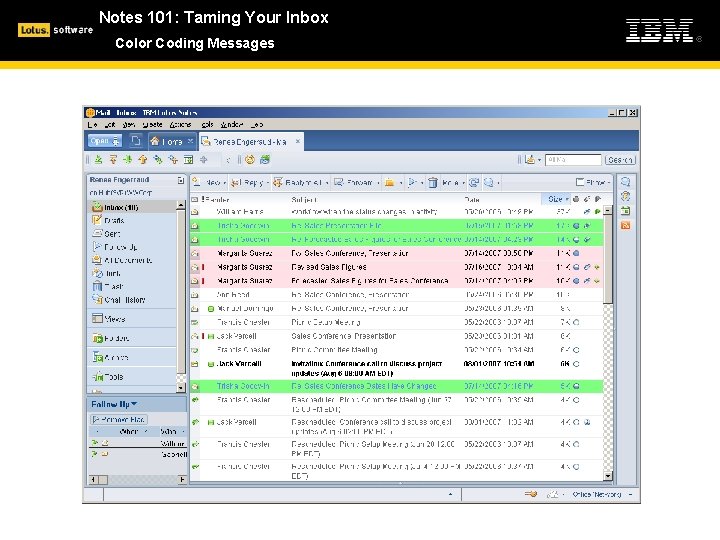
Task: Click the calendar sidebar icon
Action: (x=625, y=211)
